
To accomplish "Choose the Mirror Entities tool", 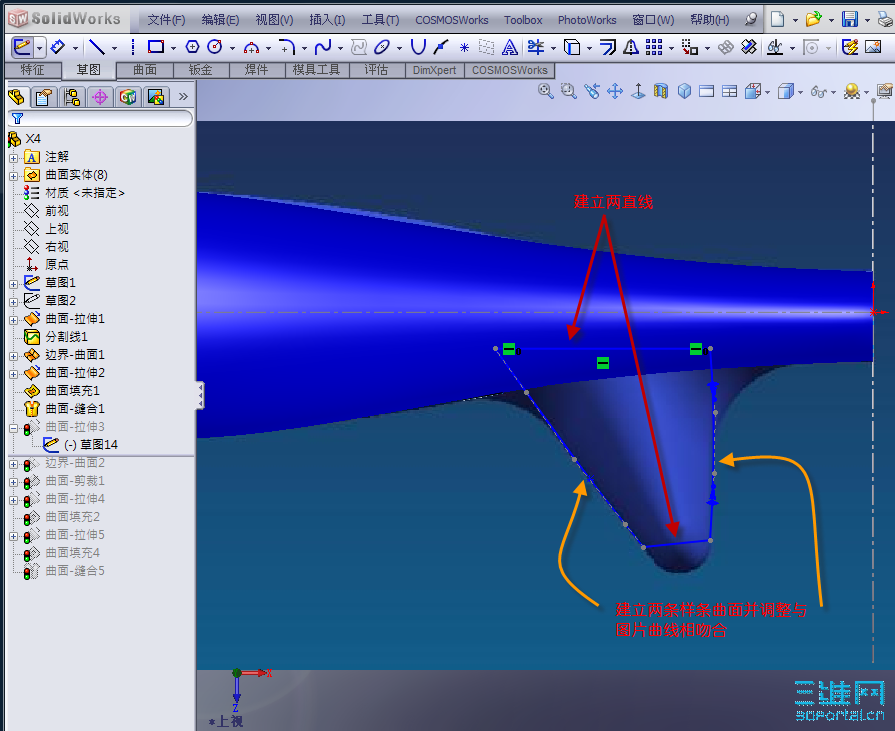I will (631, 47).
